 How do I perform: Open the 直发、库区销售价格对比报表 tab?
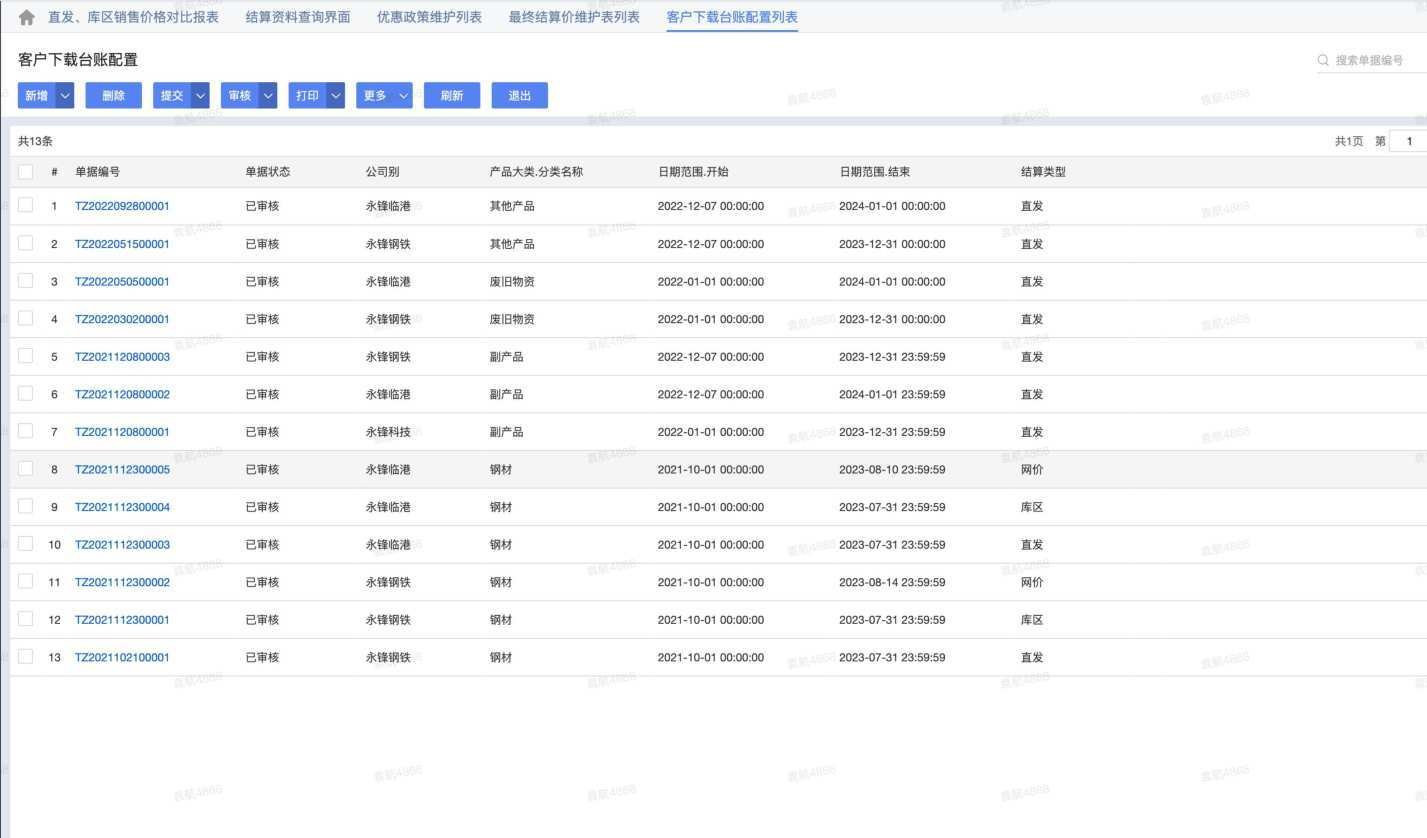pyautogui.click(x=133, y=17)
